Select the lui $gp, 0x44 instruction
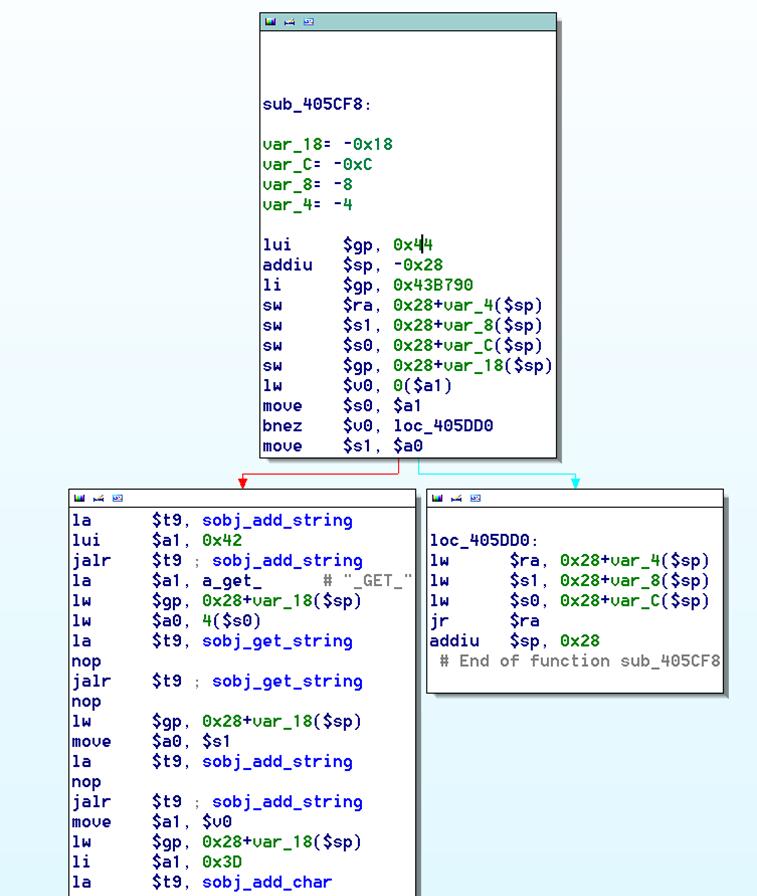Viewport: 757px width, 896px height. [347, 245]
